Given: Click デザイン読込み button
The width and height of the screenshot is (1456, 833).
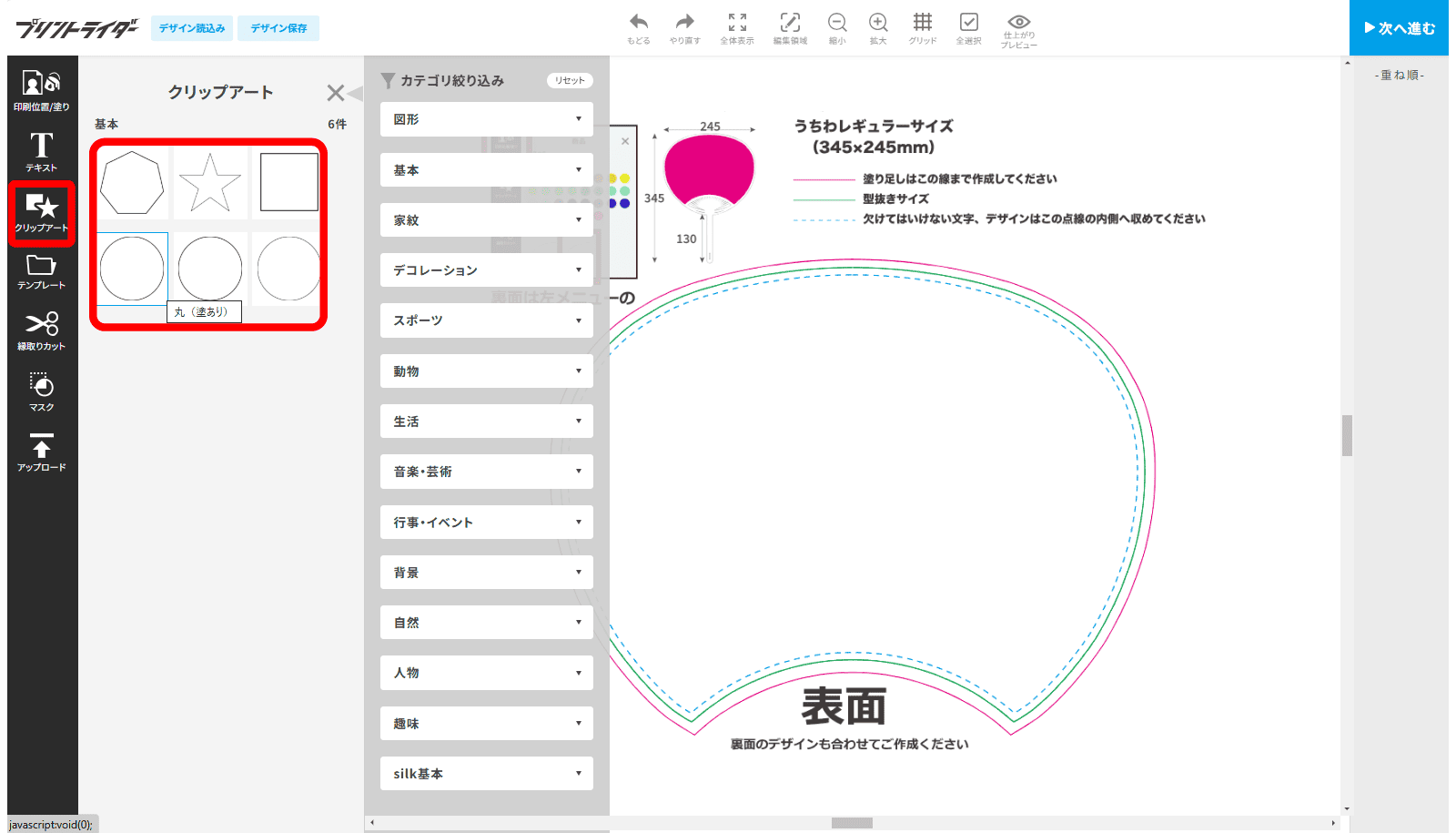Looking at the screenshot, I should point(192,28).
